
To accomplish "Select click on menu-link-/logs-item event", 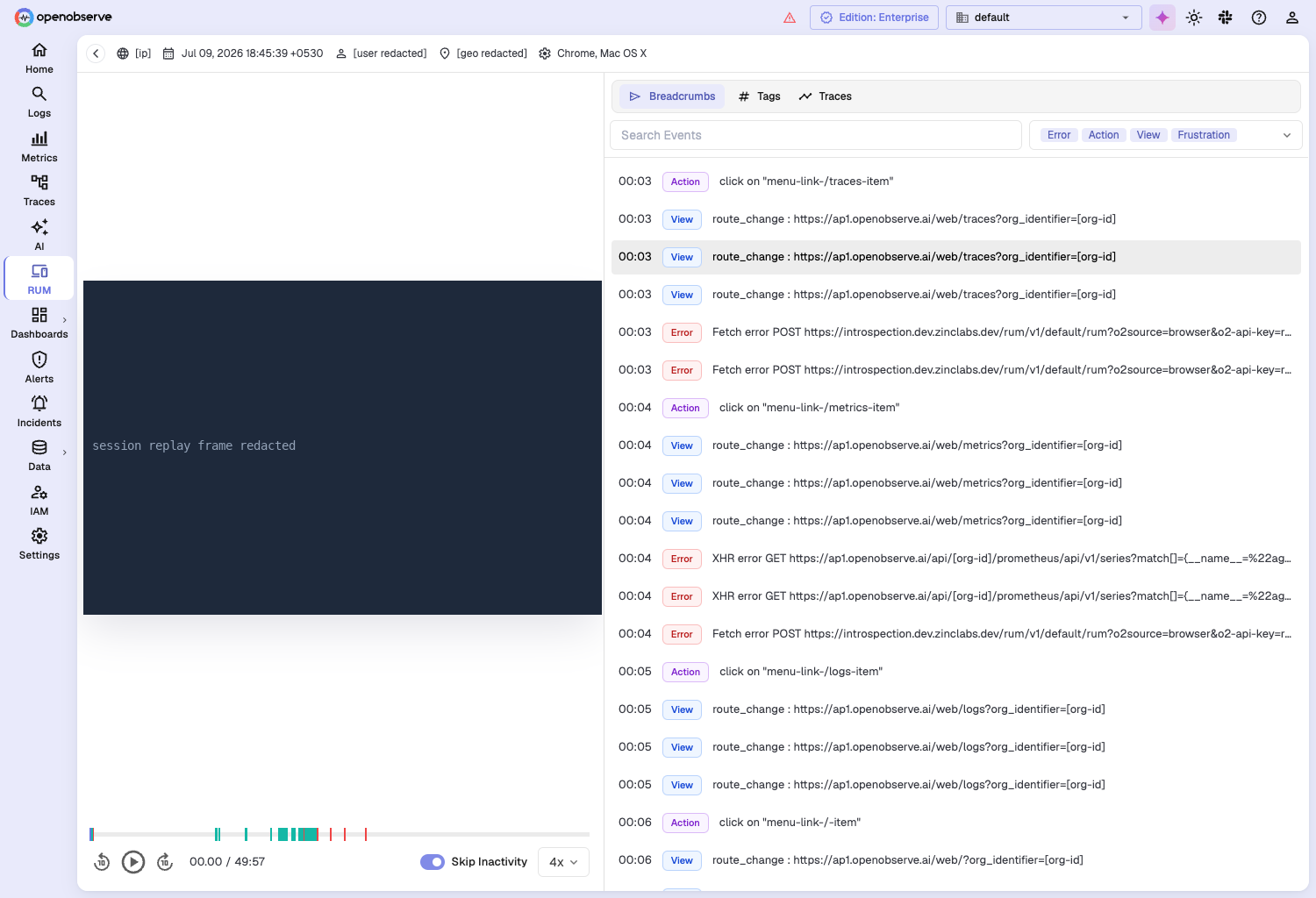I will pos(956,672).
